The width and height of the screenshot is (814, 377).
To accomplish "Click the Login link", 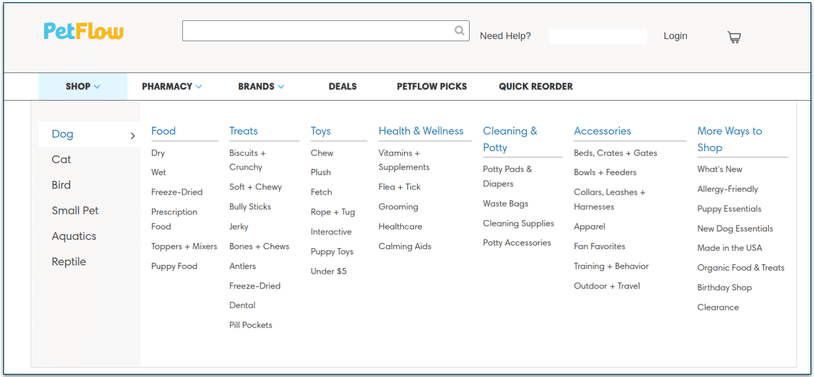I will click(x=675, y=36).
